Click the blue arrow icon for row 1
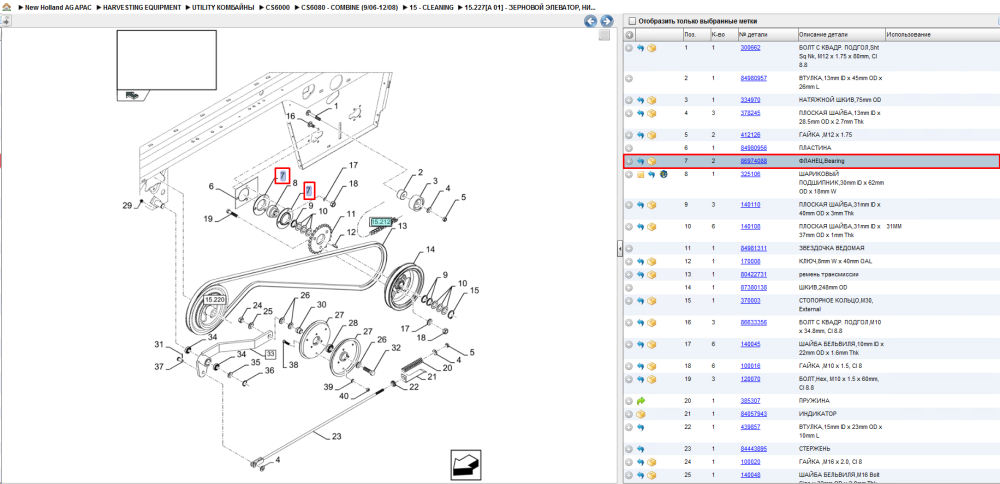The image size is (1000, 484). 640,48
